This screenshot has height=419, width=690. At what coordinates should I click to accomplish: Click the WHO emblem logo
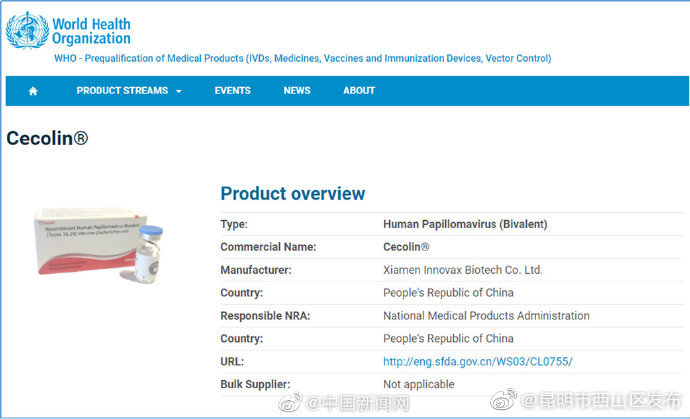(27, 30)
